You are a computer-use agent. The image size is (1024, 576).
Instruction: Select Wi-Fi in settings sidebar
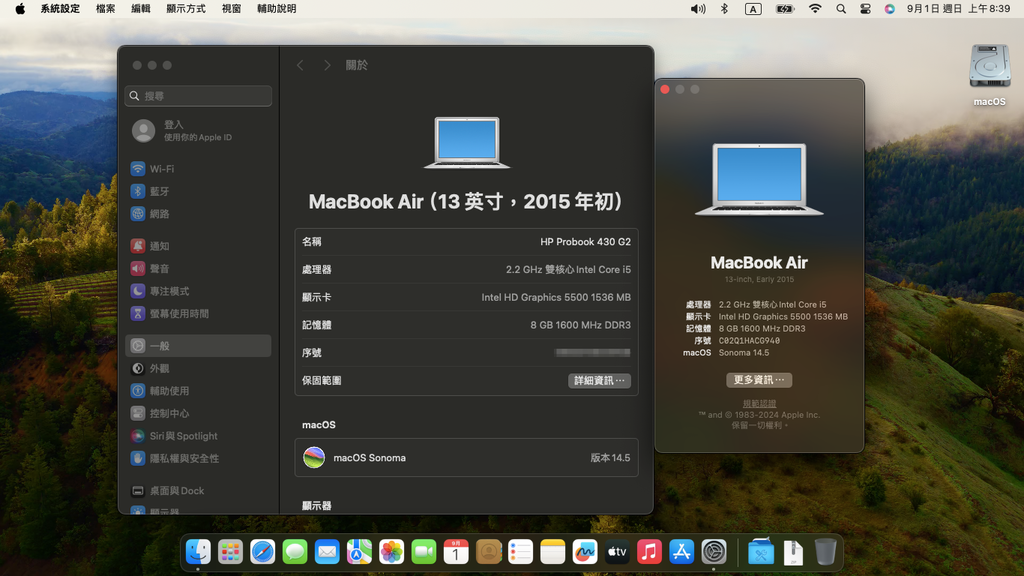click(199, 168)
